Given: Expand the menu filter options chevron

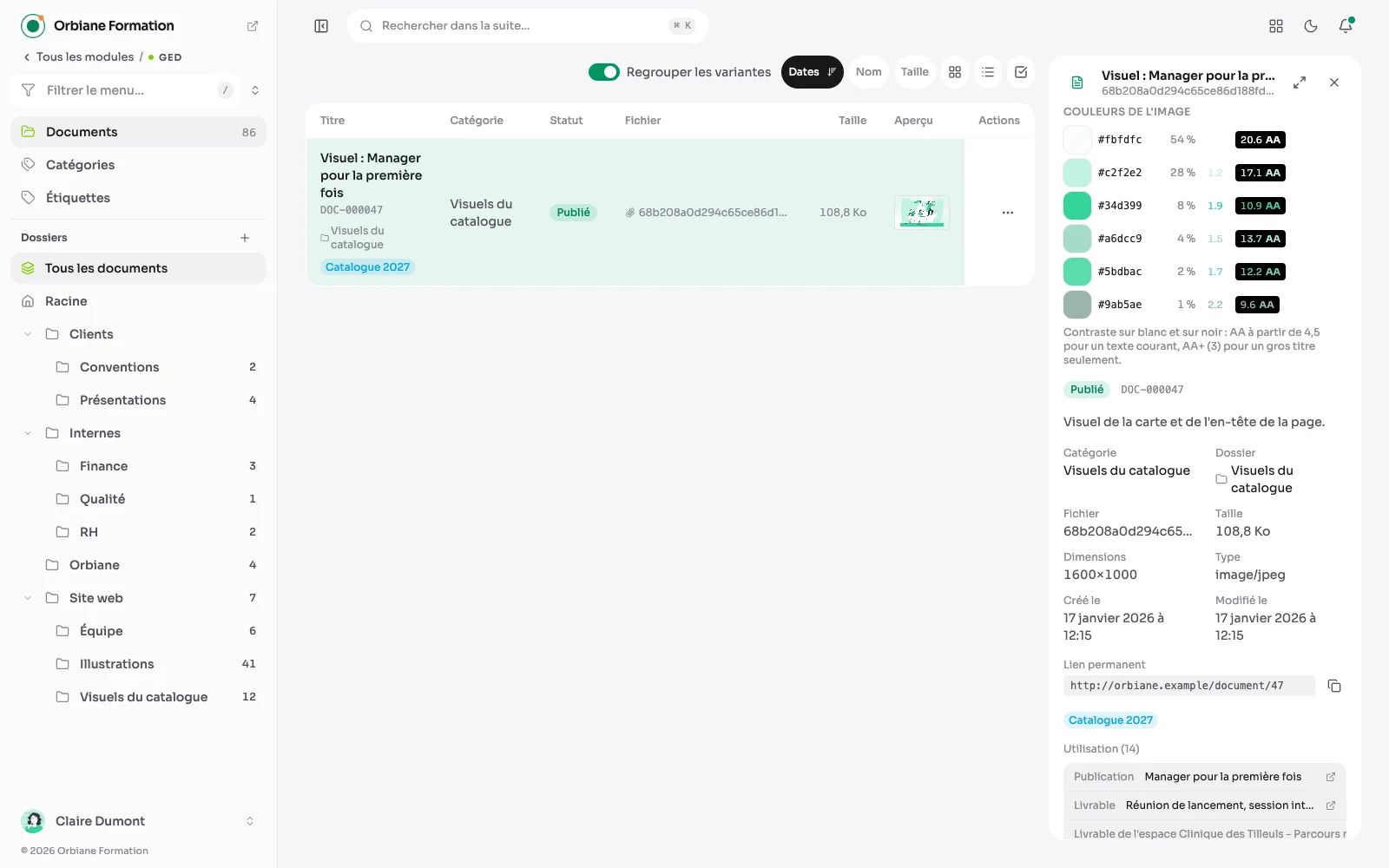Looking at the screenshot, I should 255,90.
